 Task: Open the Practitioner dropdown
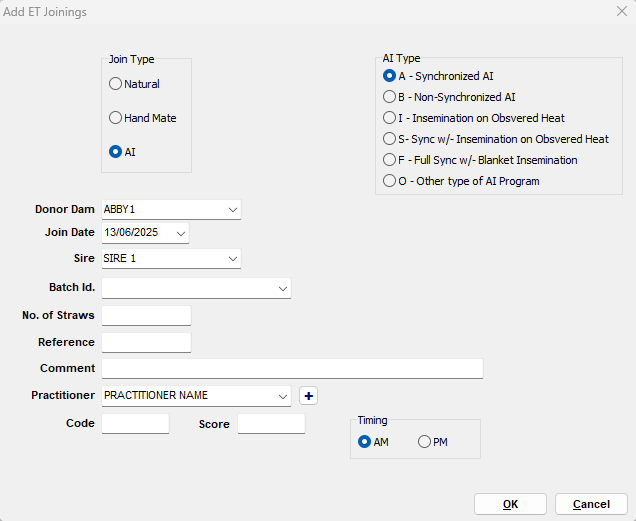click(x=283, y=396)
